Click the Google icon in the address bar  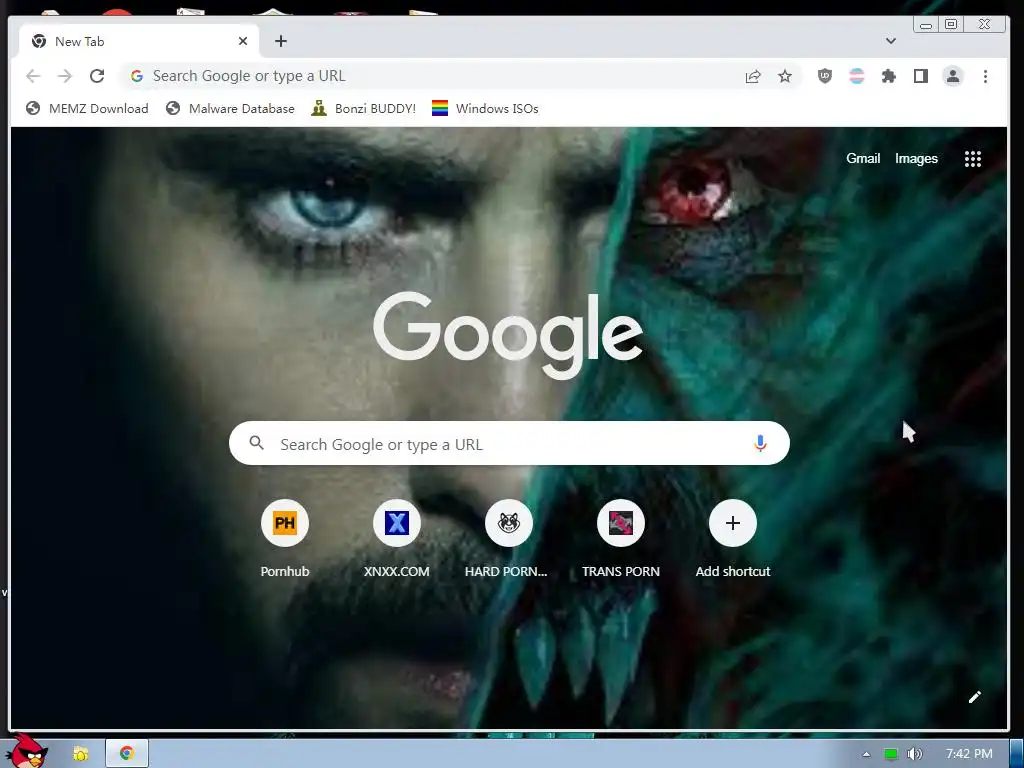136,76
